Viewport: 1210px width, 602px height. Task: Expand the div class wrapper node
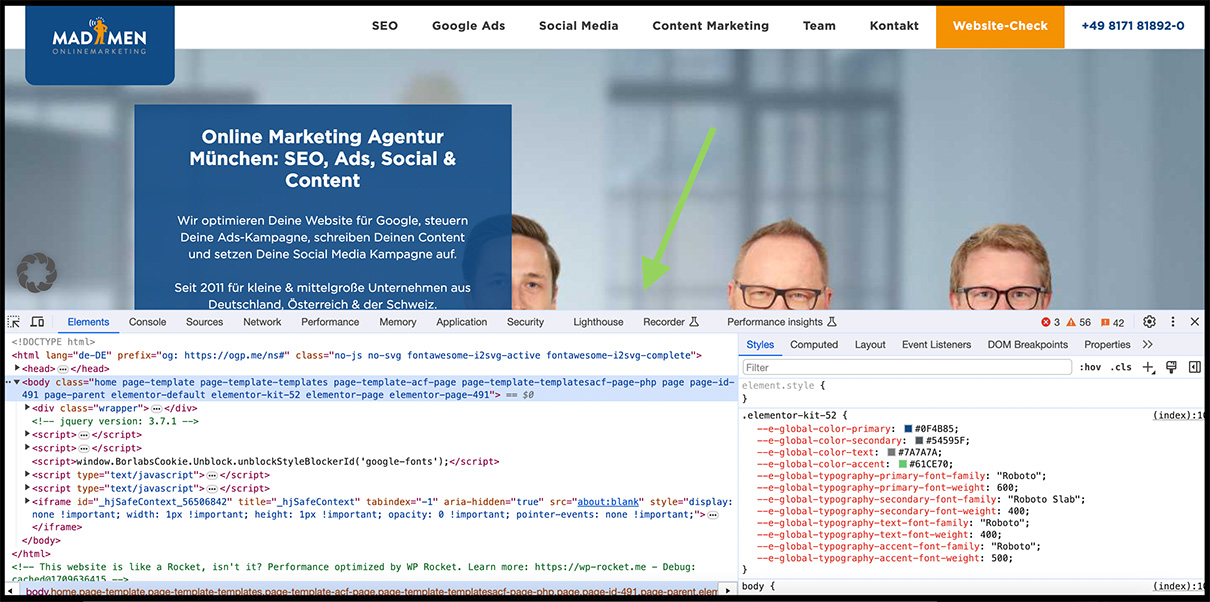28,408
